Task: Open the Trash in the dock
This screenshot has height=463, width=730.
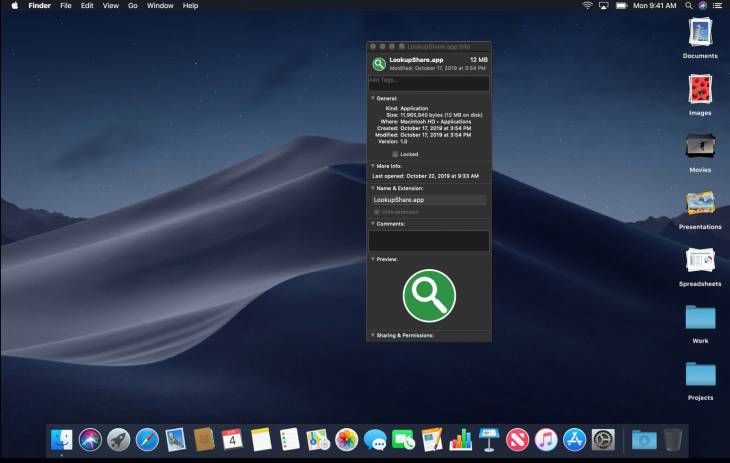Action: (673, 439)
